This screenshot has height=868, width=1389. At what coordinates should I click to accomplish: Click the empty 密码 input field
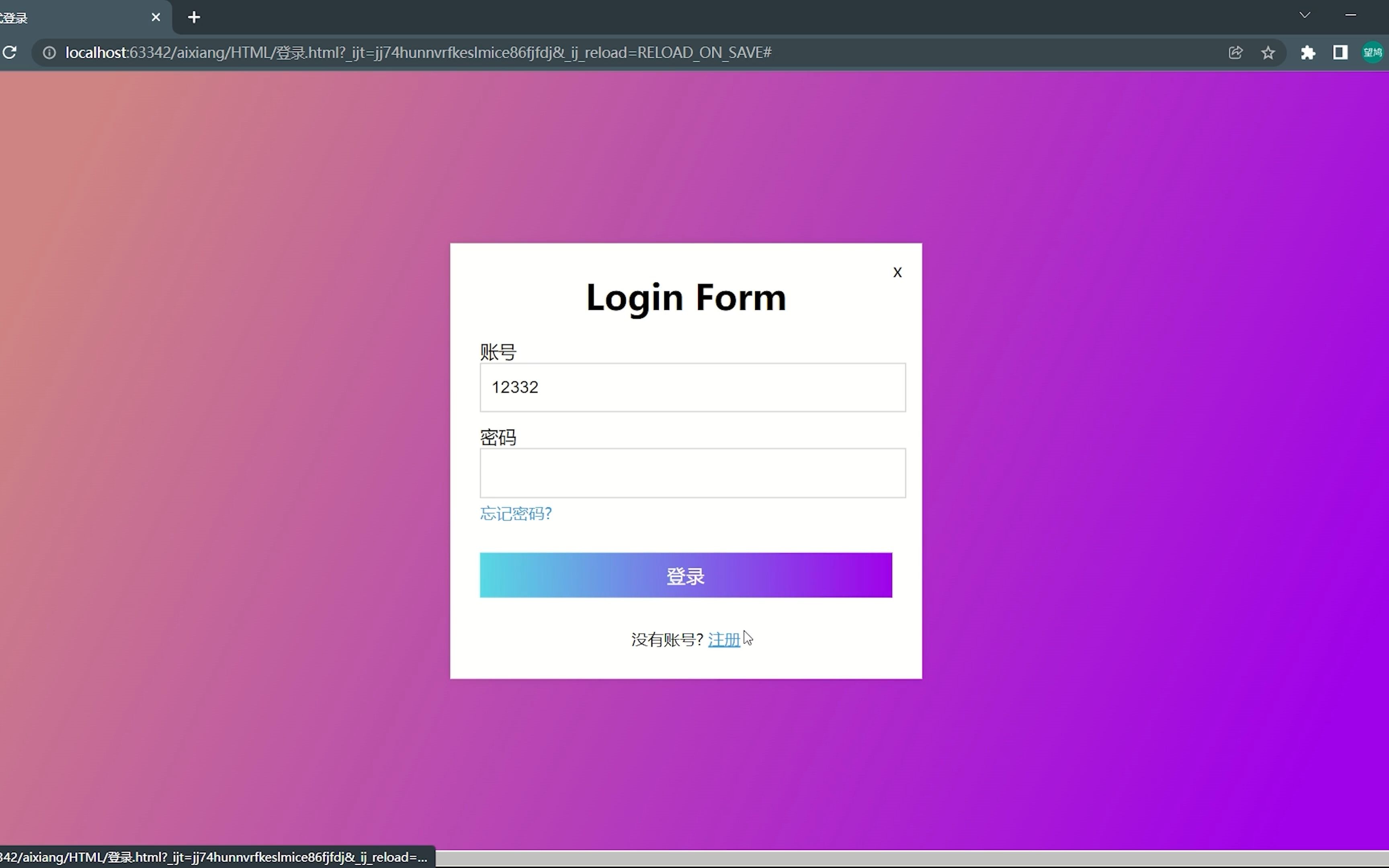coord(693,473)
